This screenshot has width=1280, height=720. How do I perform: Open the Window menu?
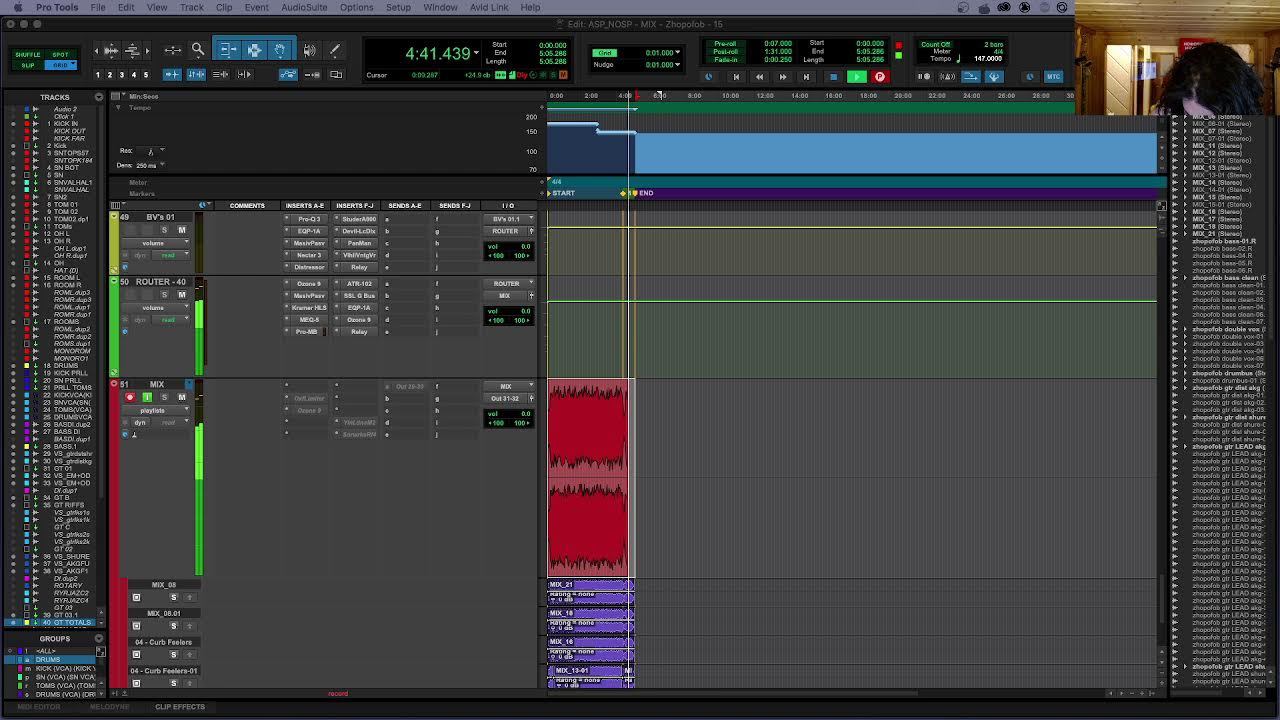point(440,7)
